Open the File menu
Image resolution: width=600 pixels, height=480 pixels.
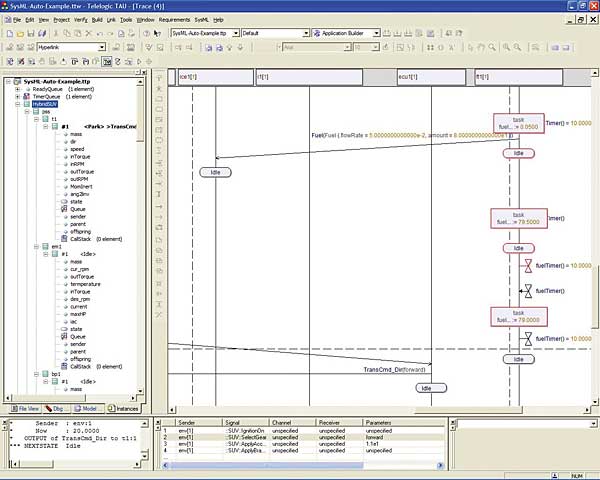(17, 20)
